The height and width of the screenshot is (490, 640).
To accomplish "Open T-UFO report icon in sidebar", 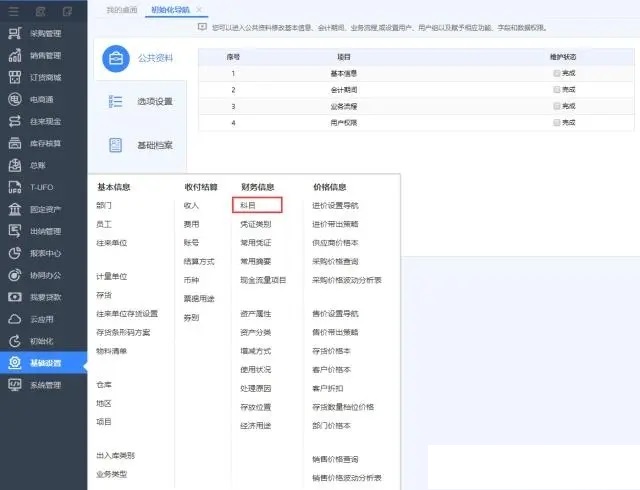I will 15,187.
